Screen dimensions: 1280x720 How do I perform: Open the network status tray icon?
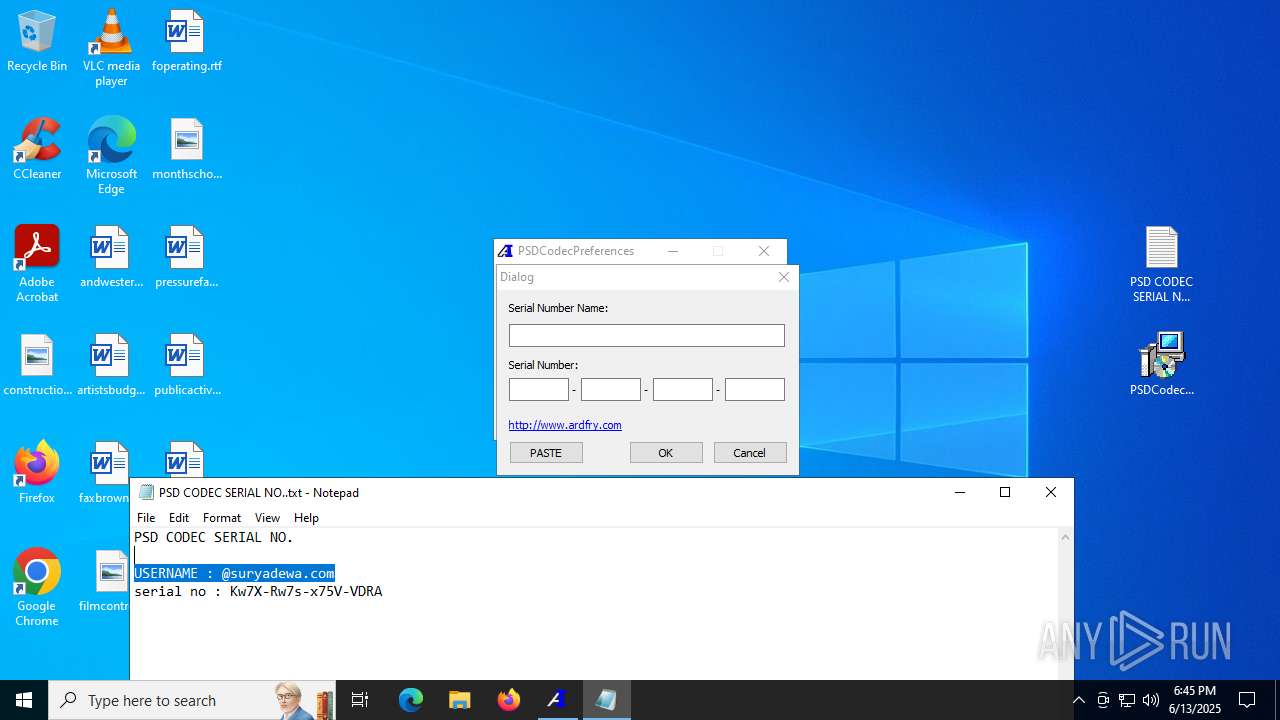click(1127, 700)
